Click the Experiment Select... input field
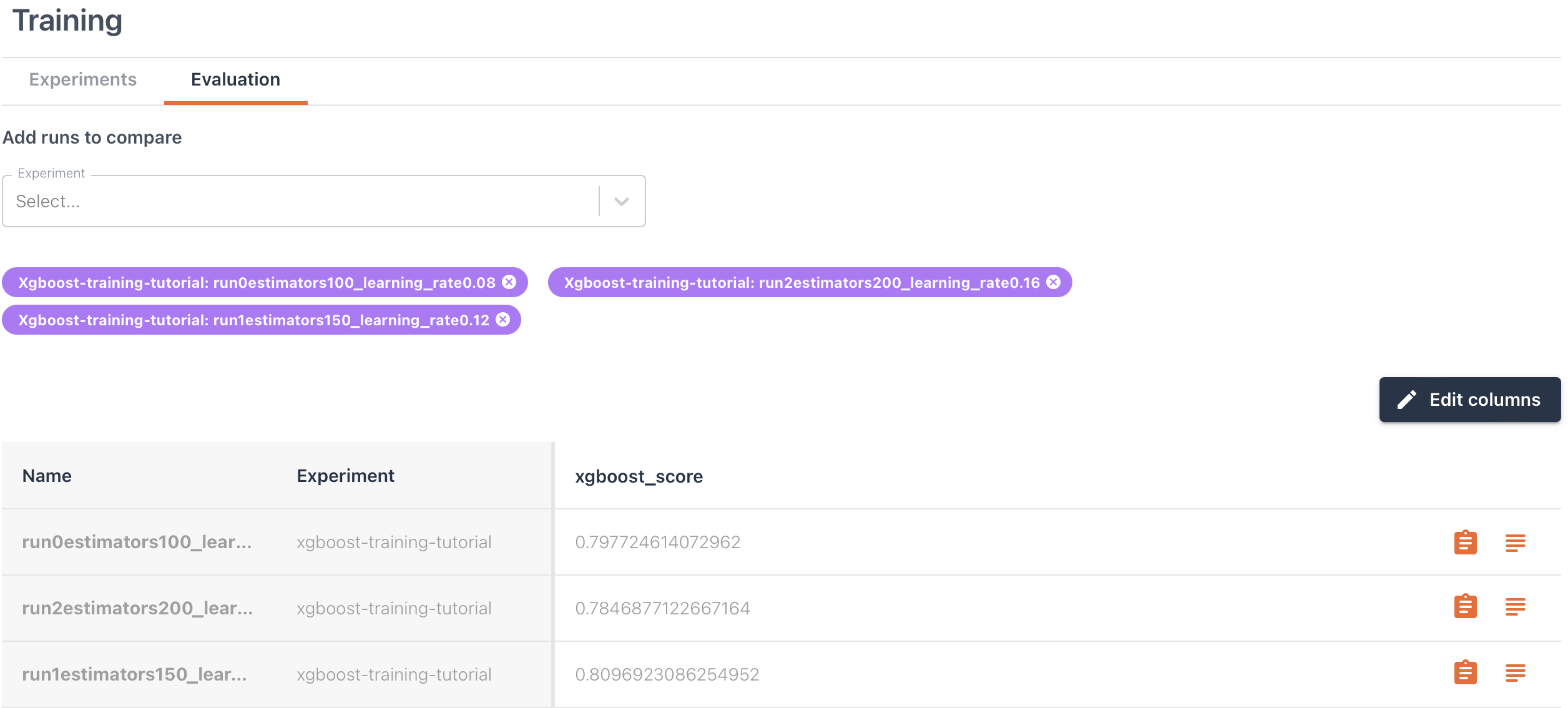Viewport: 1568px width, 708px height. pos(324,201)
